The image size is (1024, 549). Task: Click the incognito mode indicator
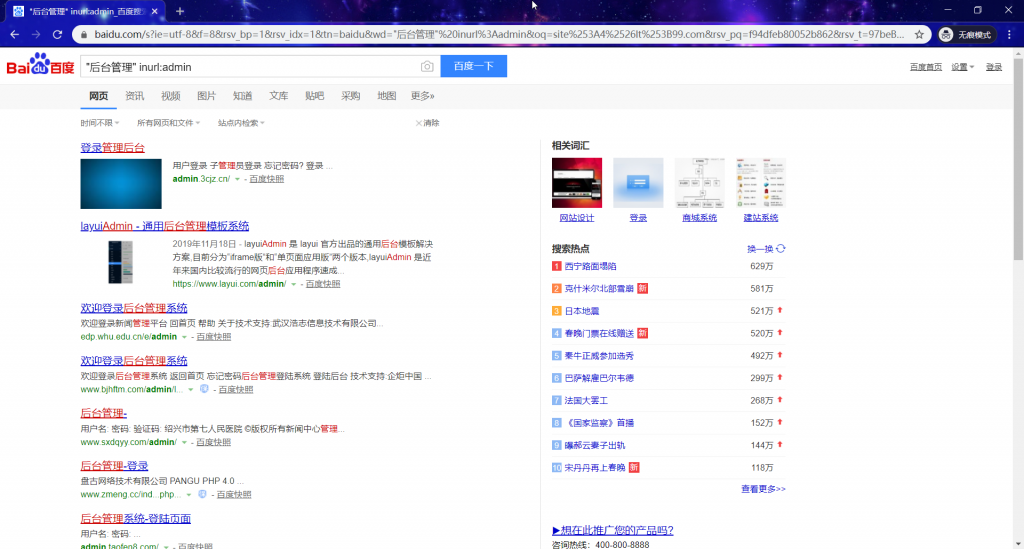(x=966, y=35)
